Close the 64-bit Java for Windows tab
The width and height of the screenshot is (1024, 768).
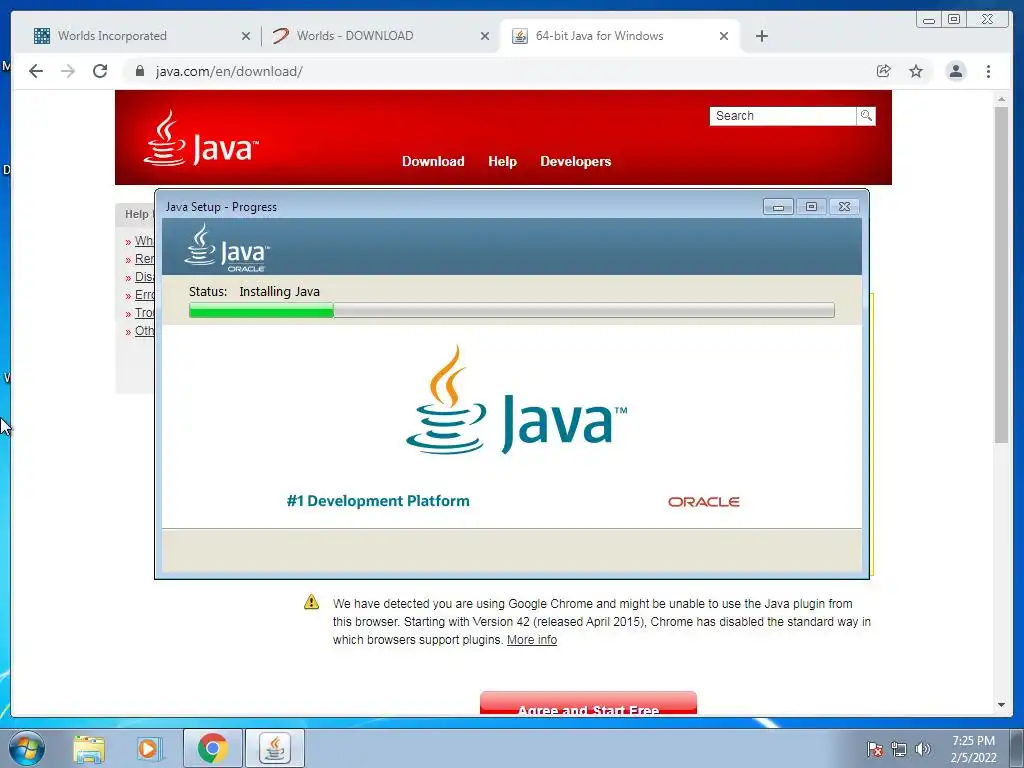pyautogui.click(x=724, y=37)
